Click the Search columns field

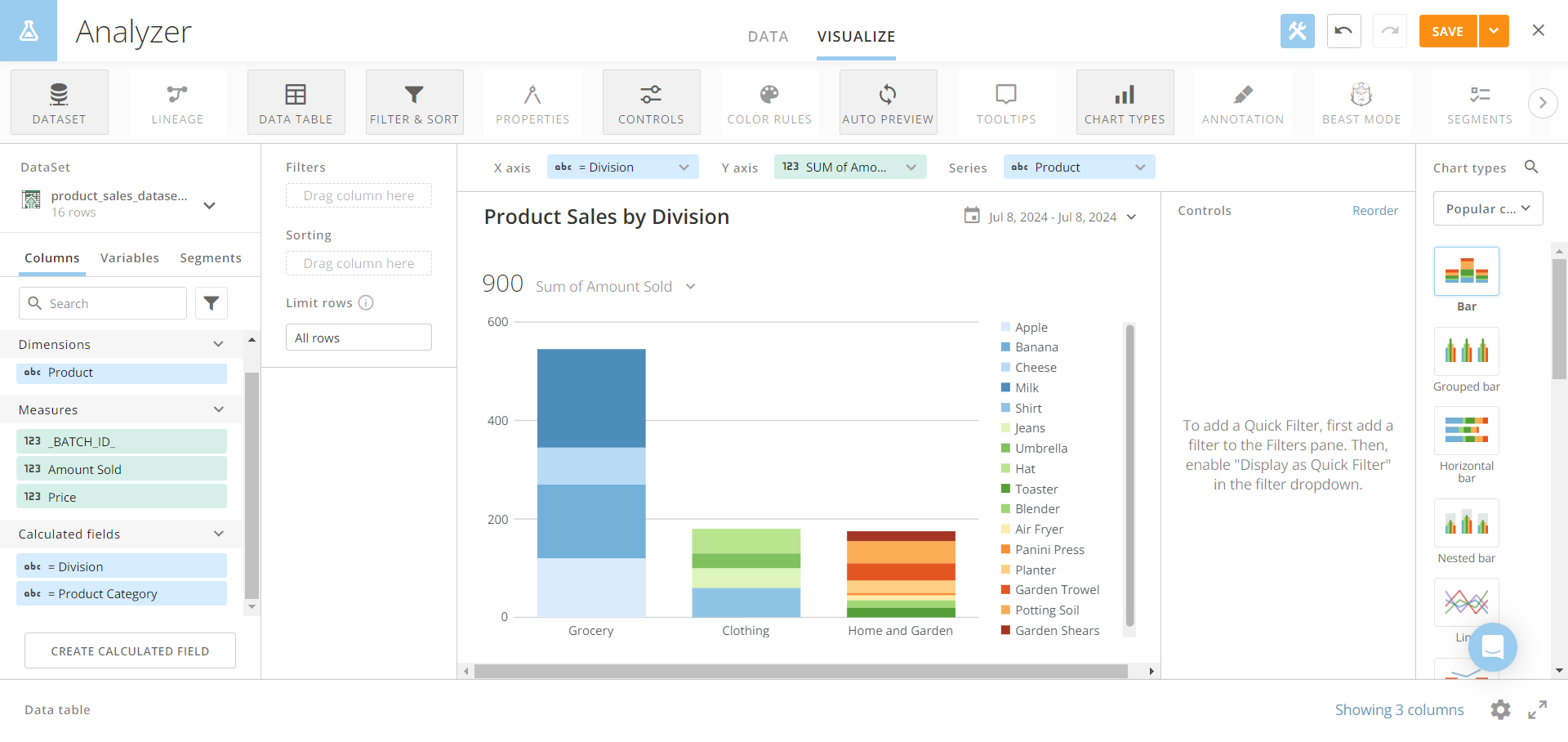103,303
